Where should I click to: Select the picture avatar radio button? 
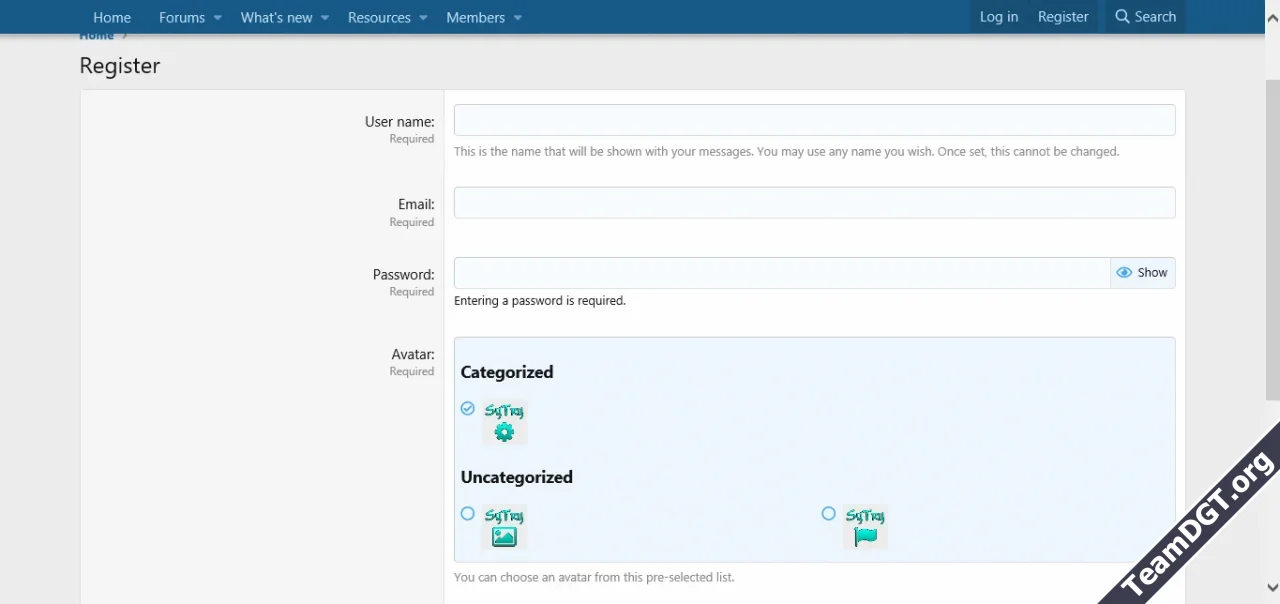click(x=467, y=513)
